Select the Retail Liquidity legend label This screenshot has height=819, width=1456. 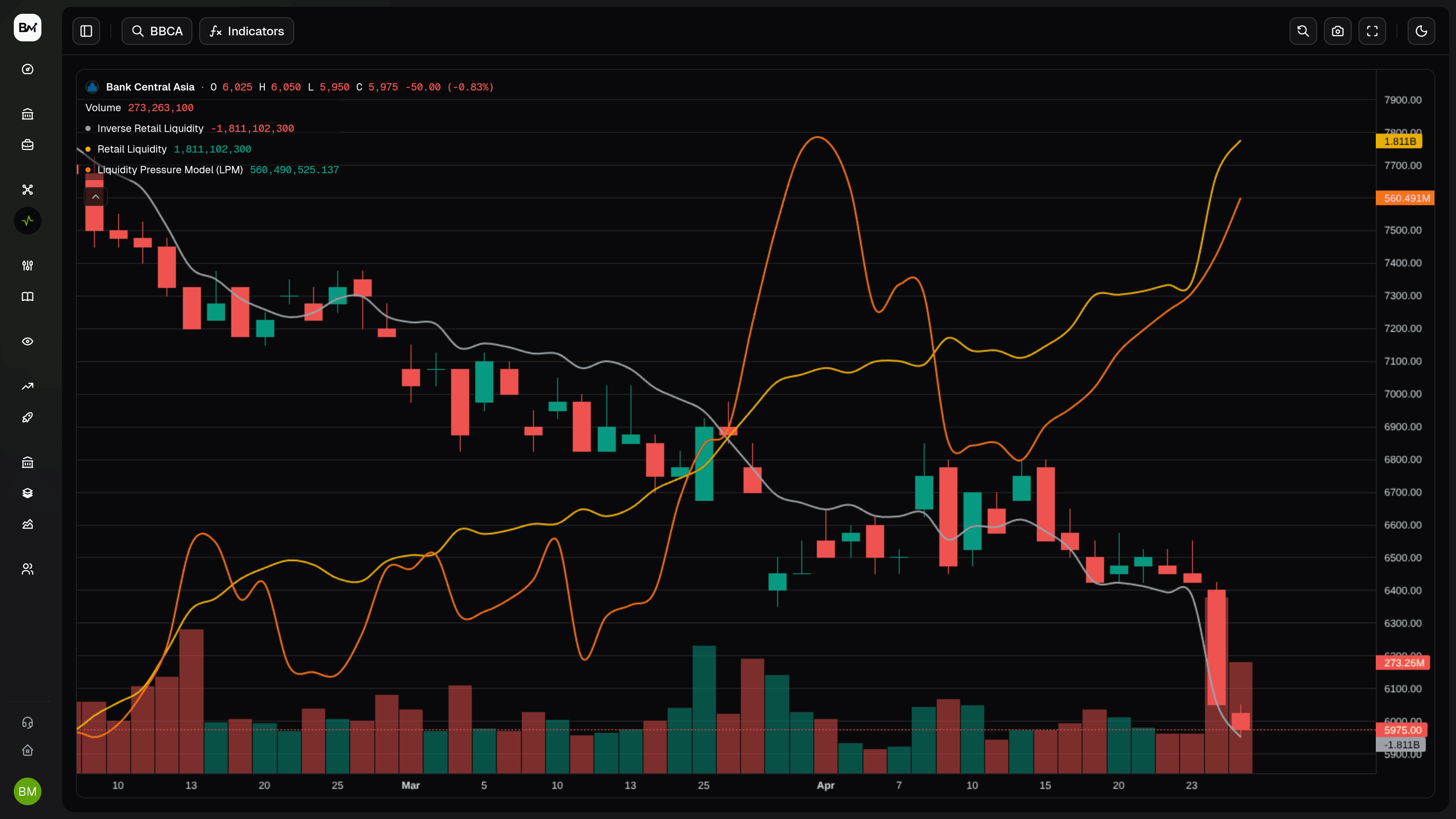[x=132, y=149]
